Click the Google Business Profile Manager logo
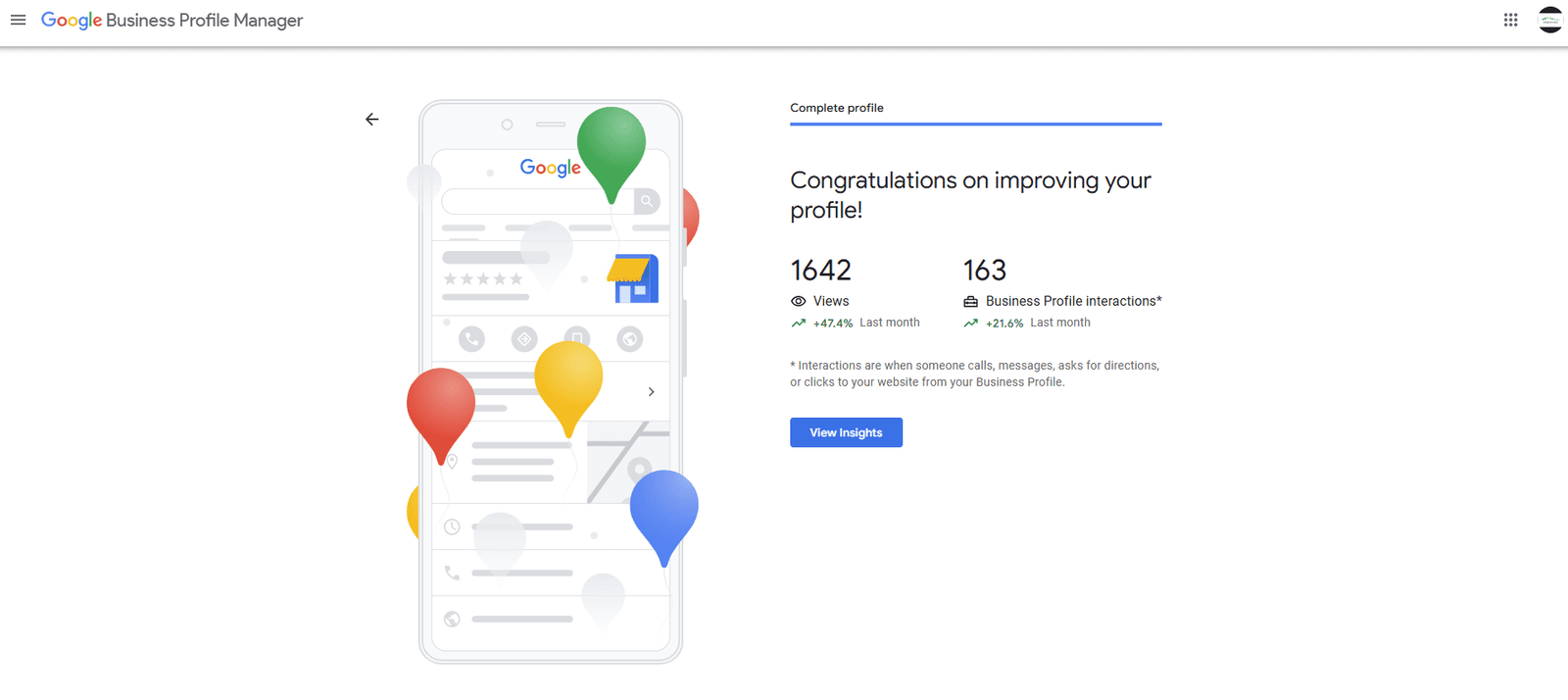 point(171,21)
